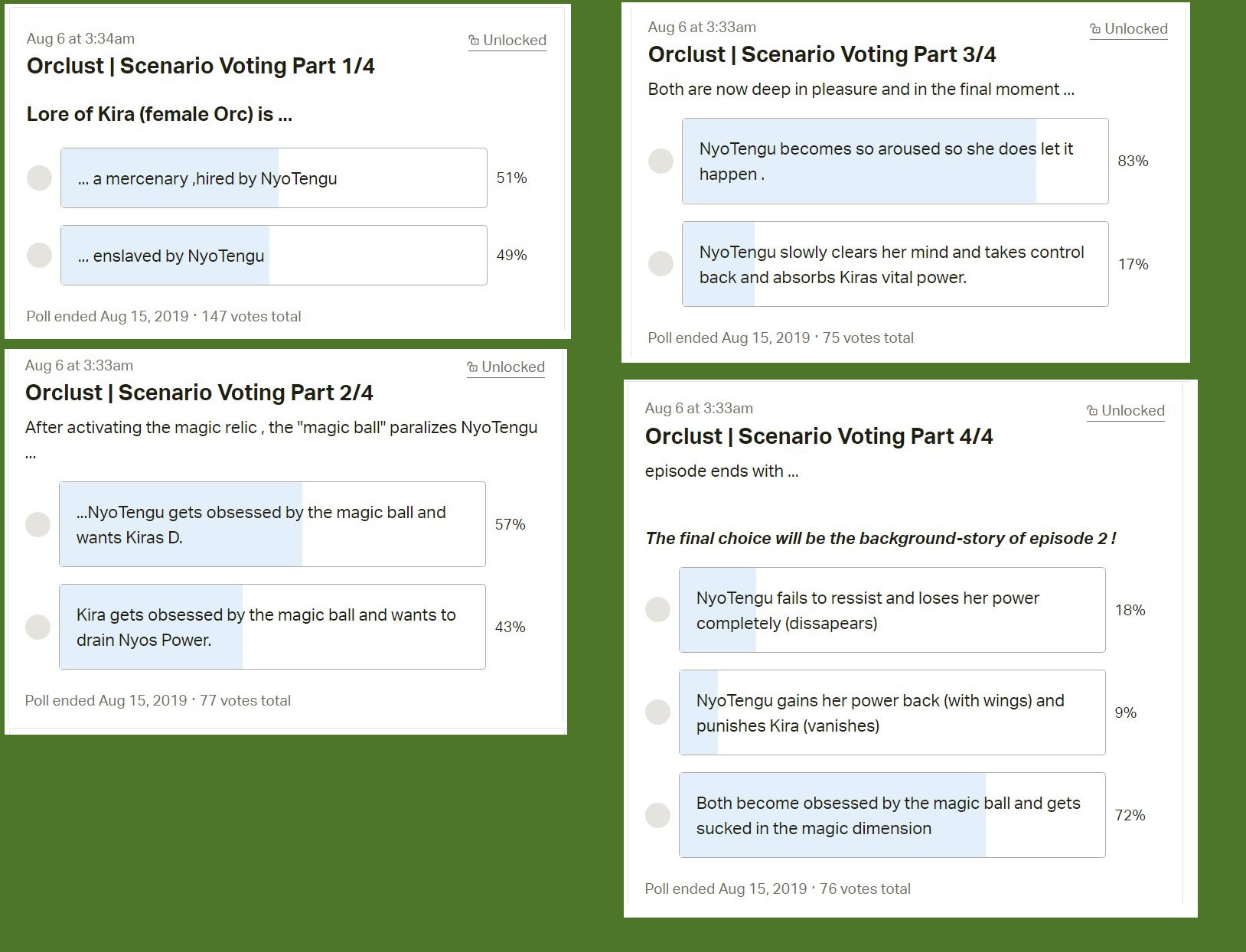The image size is (1246, 952).
Task: Open Orclust Scenario Voting Part 3/4 title
Action: (x=822, y=54)
